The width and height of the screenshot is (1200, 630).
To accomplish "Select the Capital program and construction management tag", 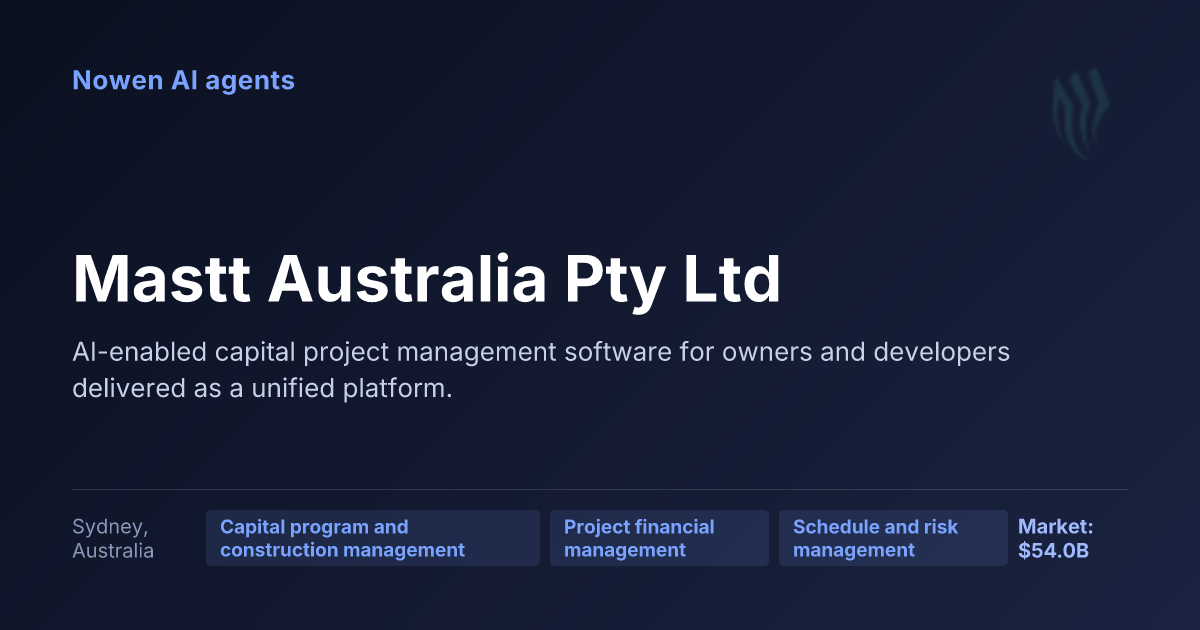I will [x=373, y=538].
